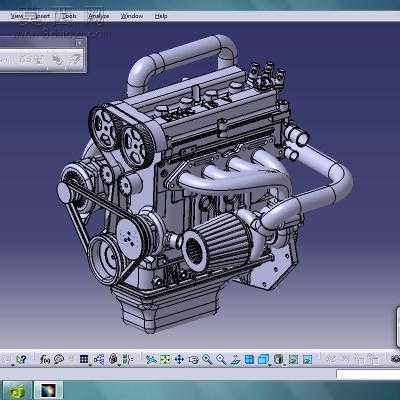Image resolution: width=400 pixels, height=400 pixels.
Task: Open the Catalog Browser icon
Action: pos(128,359)
